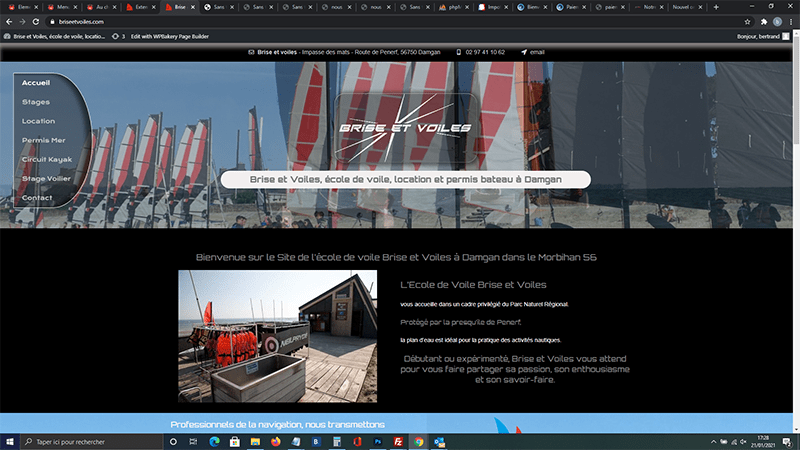Open Microsoft Edge from the taskbar
The height and width of the screenshot is (450, 800).
pyautogui.click(x=213, y=441)
